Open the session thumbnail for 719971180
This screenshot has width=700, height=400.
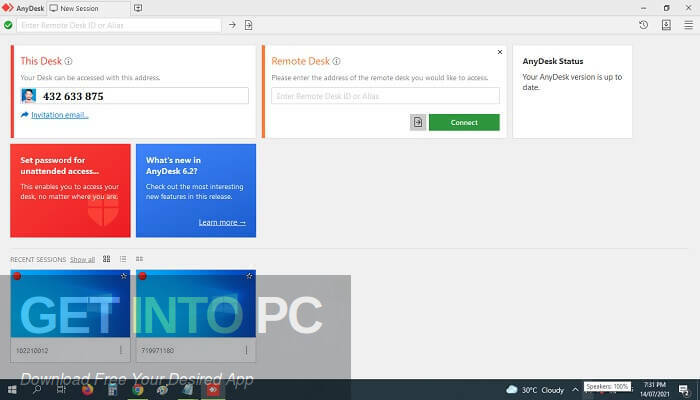tap(196, 304)
